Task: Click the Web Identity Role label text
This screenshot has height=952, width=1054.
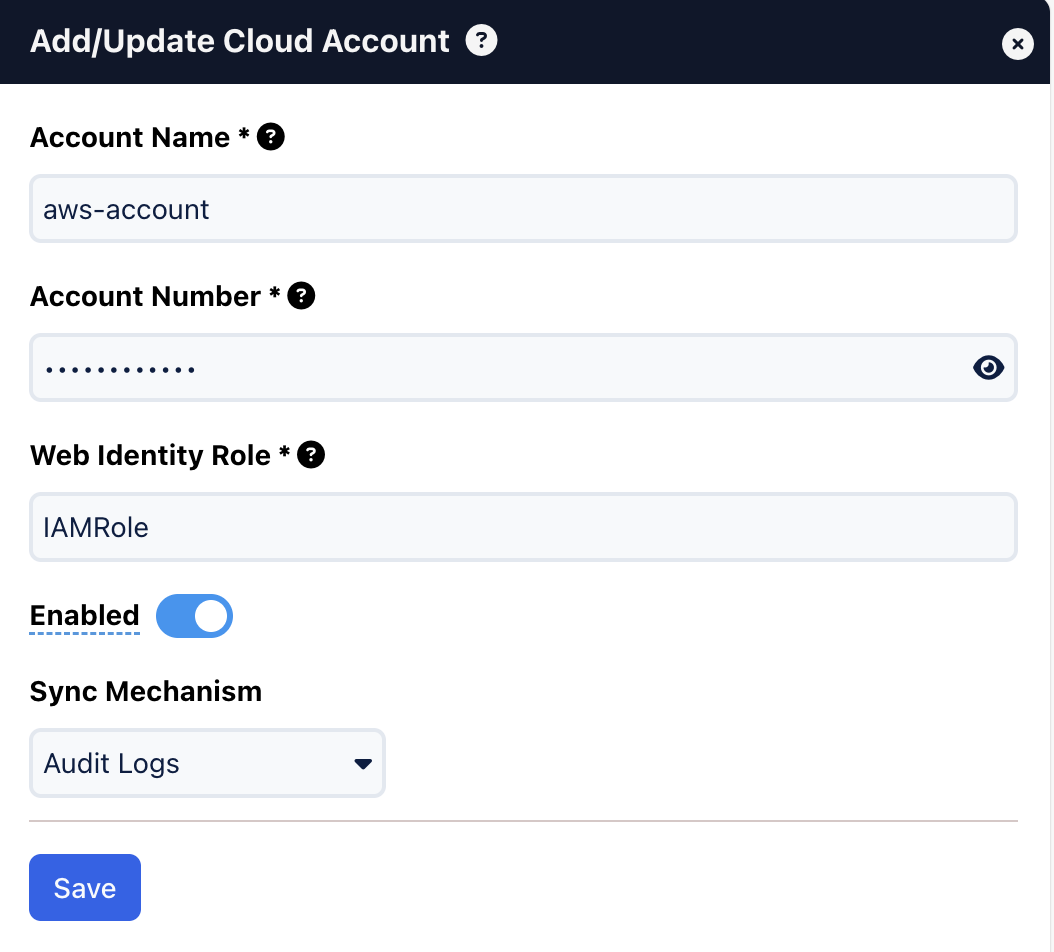Action: (x=151, y=455)
